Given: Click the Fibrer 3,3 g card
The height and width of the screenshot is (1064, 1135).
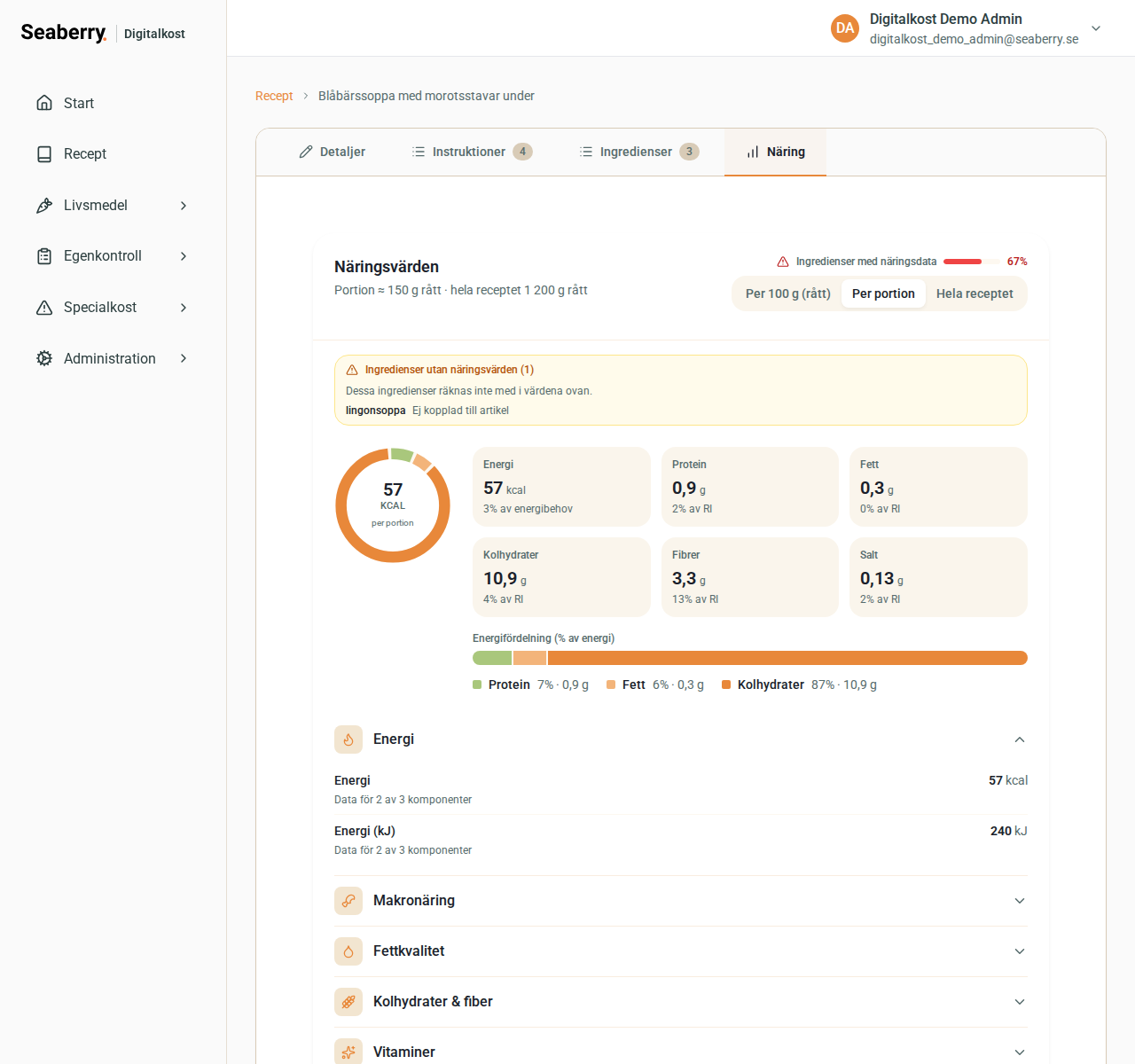Looking at the screenshot, I should coord(750,577).
